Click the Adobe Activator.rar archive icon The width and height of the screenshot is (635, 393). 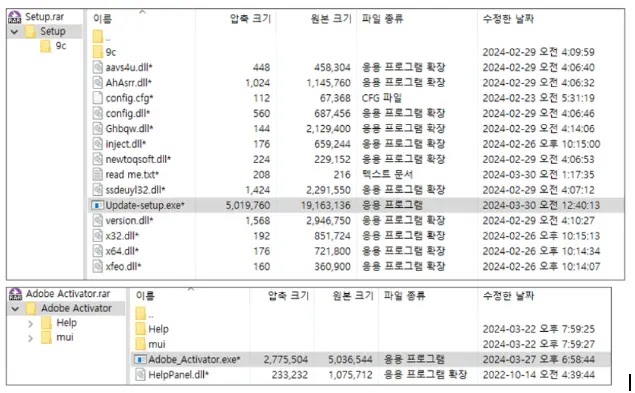15,294
